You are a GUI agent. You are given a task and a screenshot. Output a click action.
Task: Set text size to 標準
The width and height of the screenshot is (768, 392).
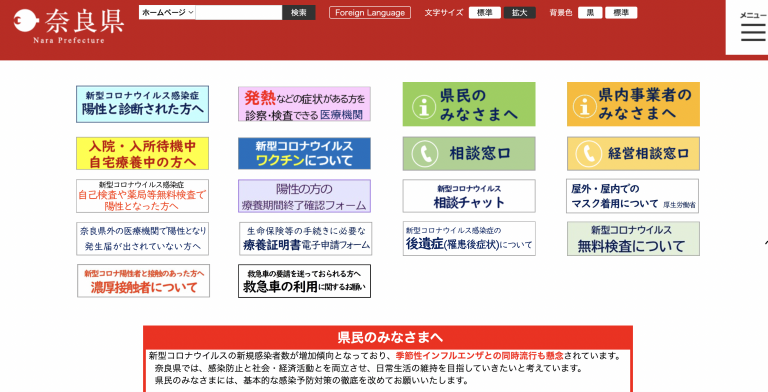pyautogui.click(x=484, y=13)
